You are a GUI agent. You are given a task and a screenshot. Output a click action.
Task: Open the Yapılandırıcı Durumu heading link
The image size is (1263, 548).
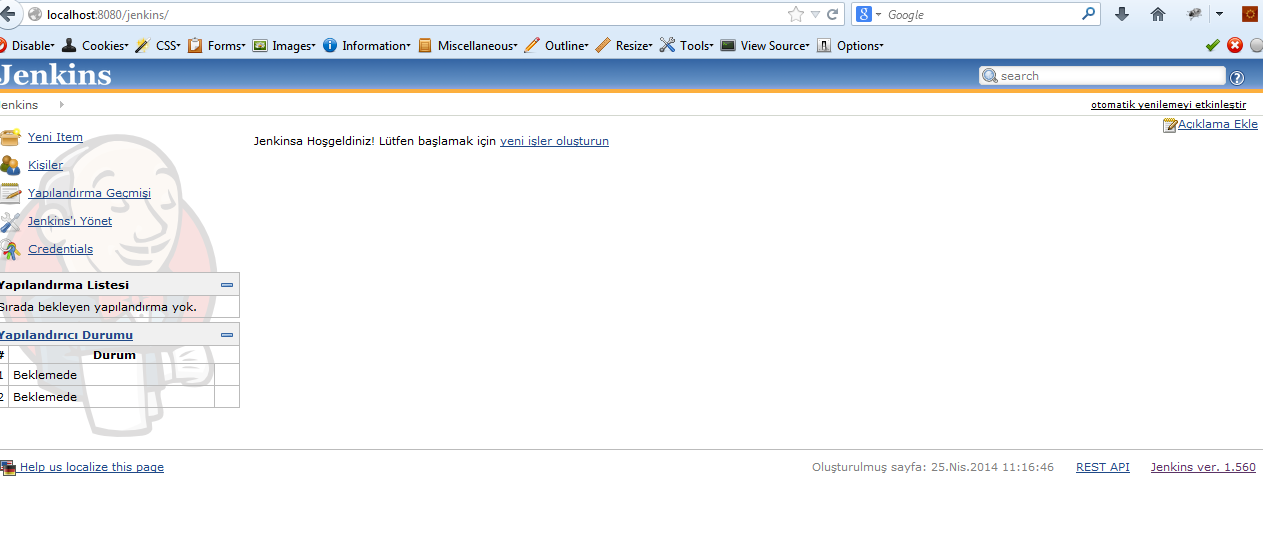(66, 335)
